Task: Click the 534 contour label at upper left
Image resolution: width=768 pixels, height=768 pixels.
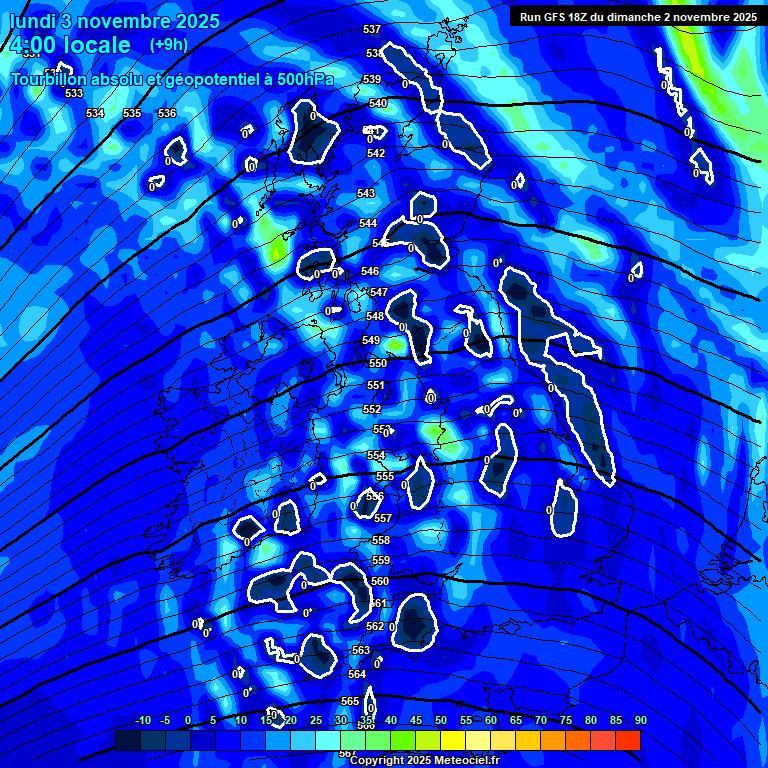Action: tap(95, 113)
